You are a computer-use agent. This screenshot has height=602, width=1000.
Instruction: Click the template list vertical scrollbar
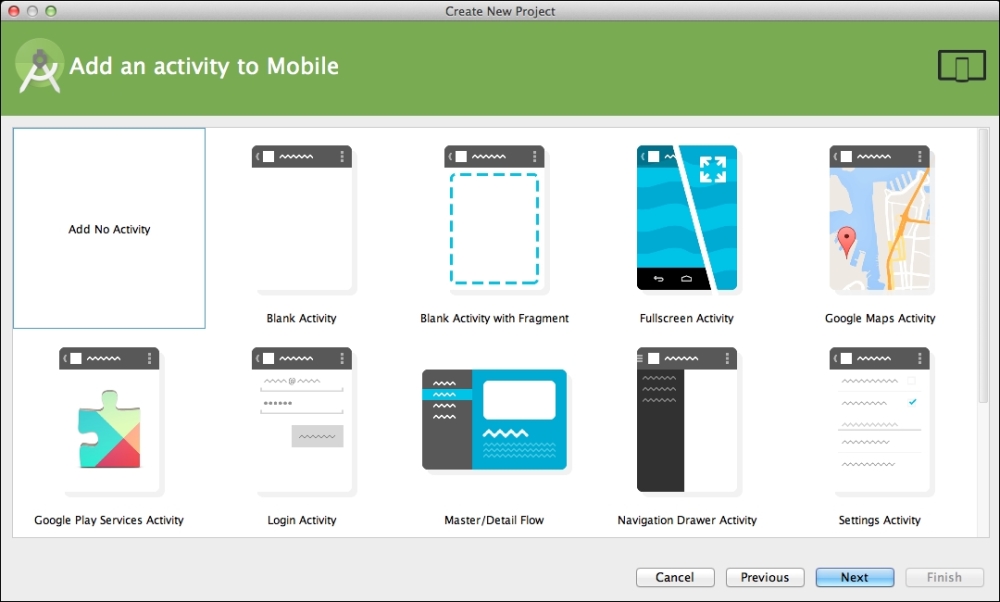[x=983, y=267]
